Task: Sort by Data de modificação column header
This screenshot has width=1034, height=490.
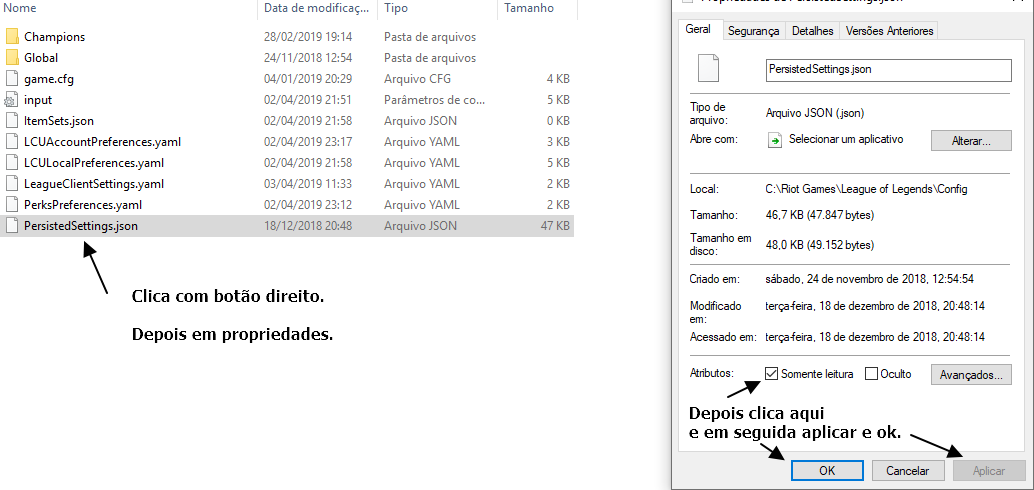Action: (x=317, y=9)
